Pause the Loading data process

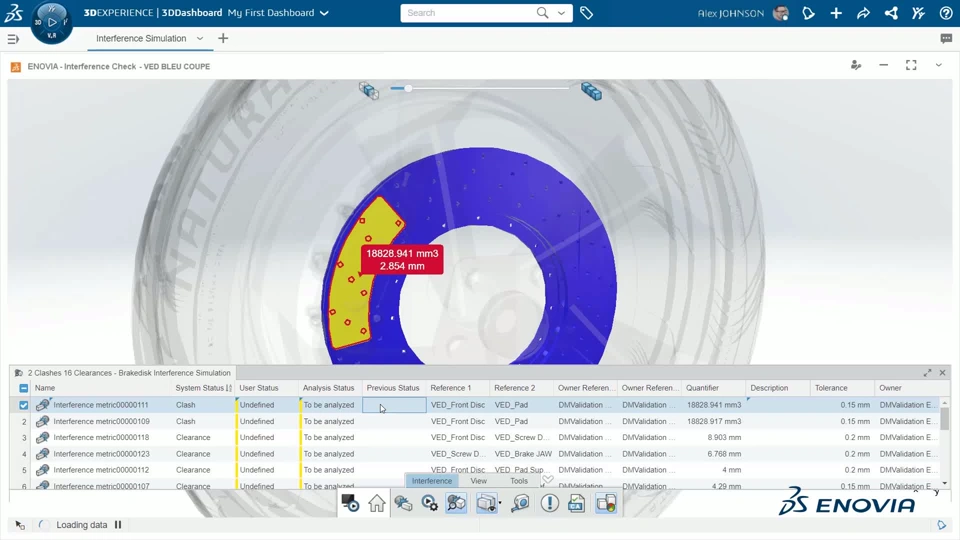118,525
